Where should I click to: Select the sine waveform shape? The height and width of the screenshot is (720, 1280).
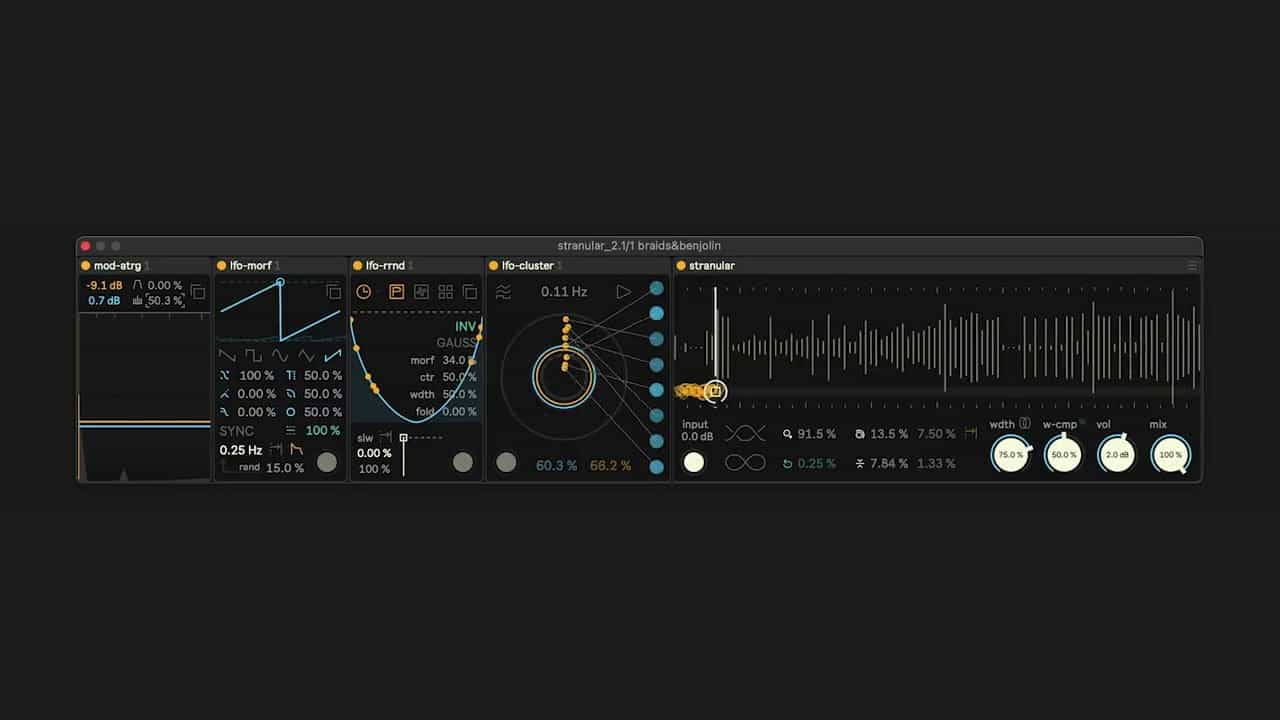(280, 355)
